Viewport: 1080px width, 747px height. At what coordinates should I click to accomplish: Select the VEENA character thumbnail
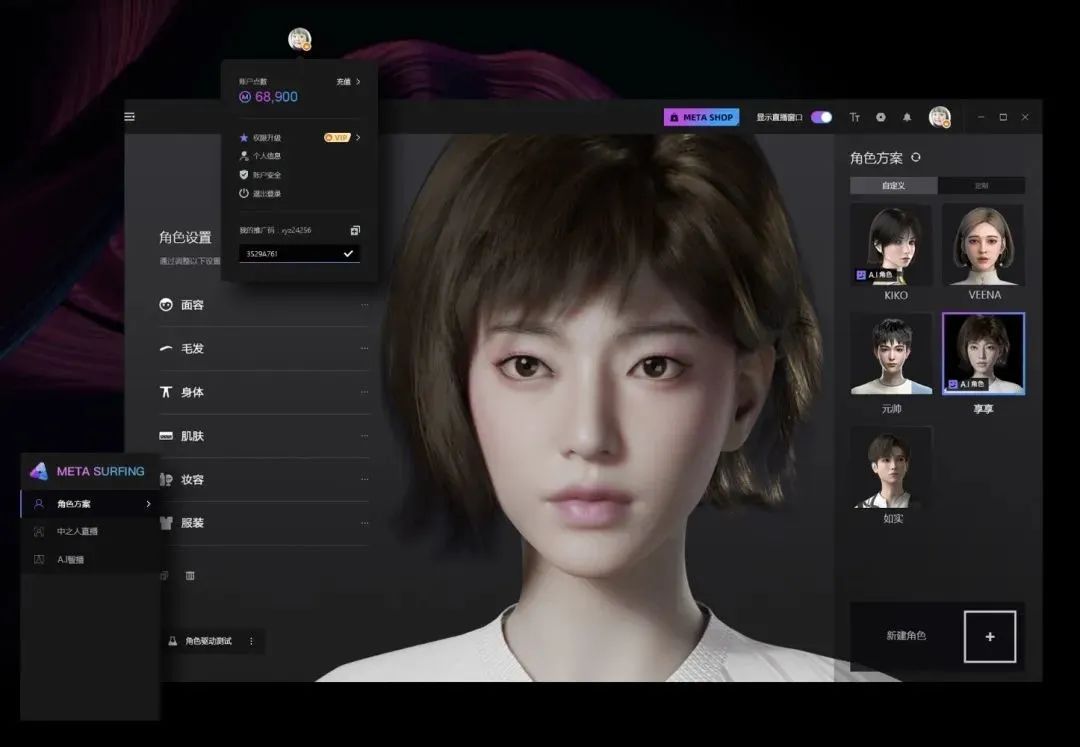(983, 245)
